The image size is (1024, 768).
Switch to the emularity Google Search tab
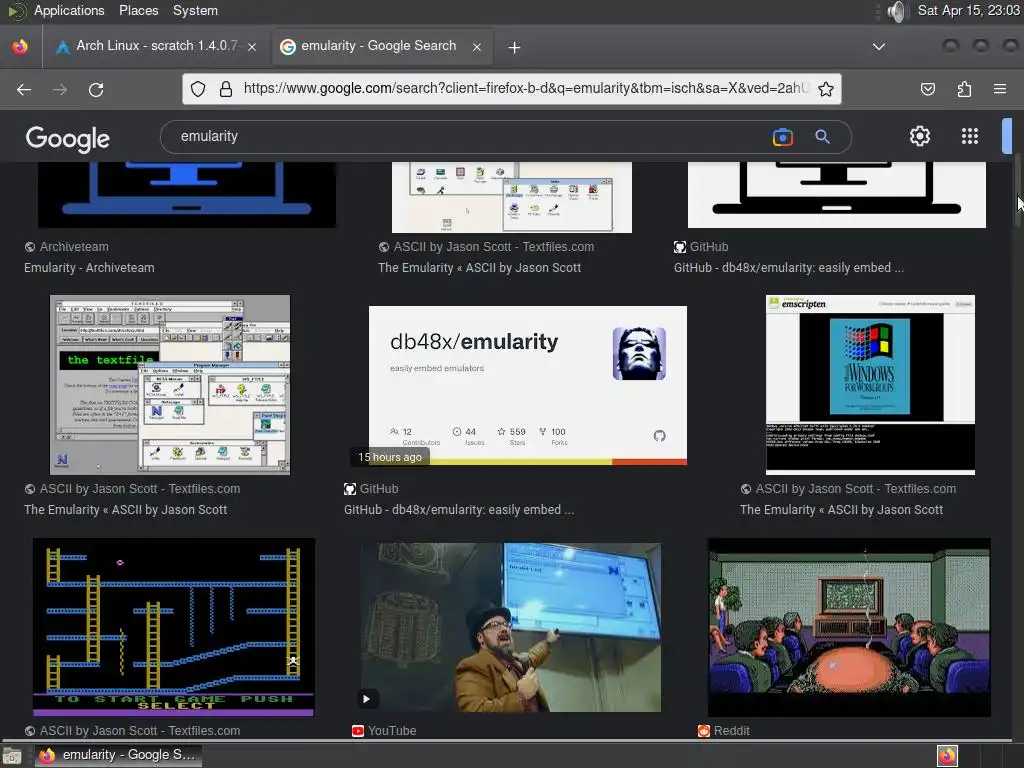point(380,46)
